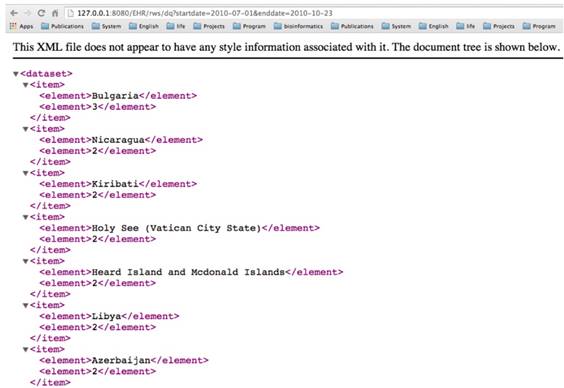Click the Holy See (Vatican City State) text

[x=176, y=228]
